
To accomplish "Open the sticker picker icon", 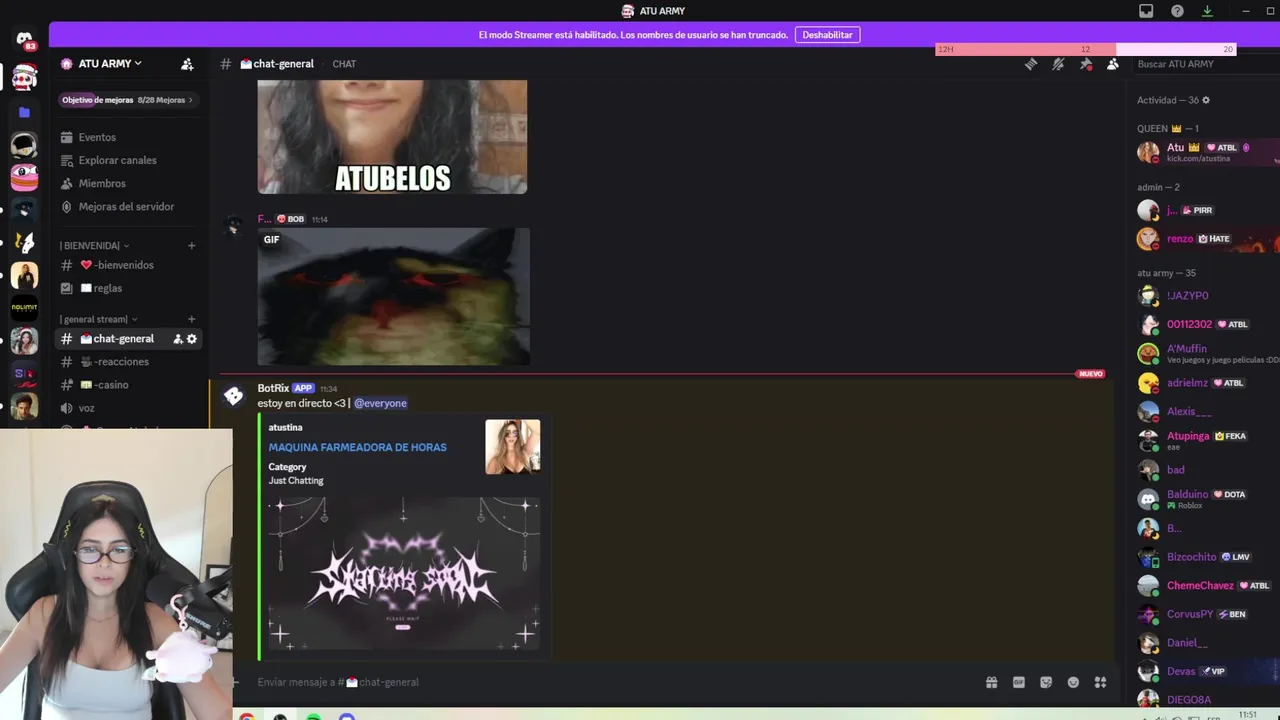I will (x=1046, y=682).
